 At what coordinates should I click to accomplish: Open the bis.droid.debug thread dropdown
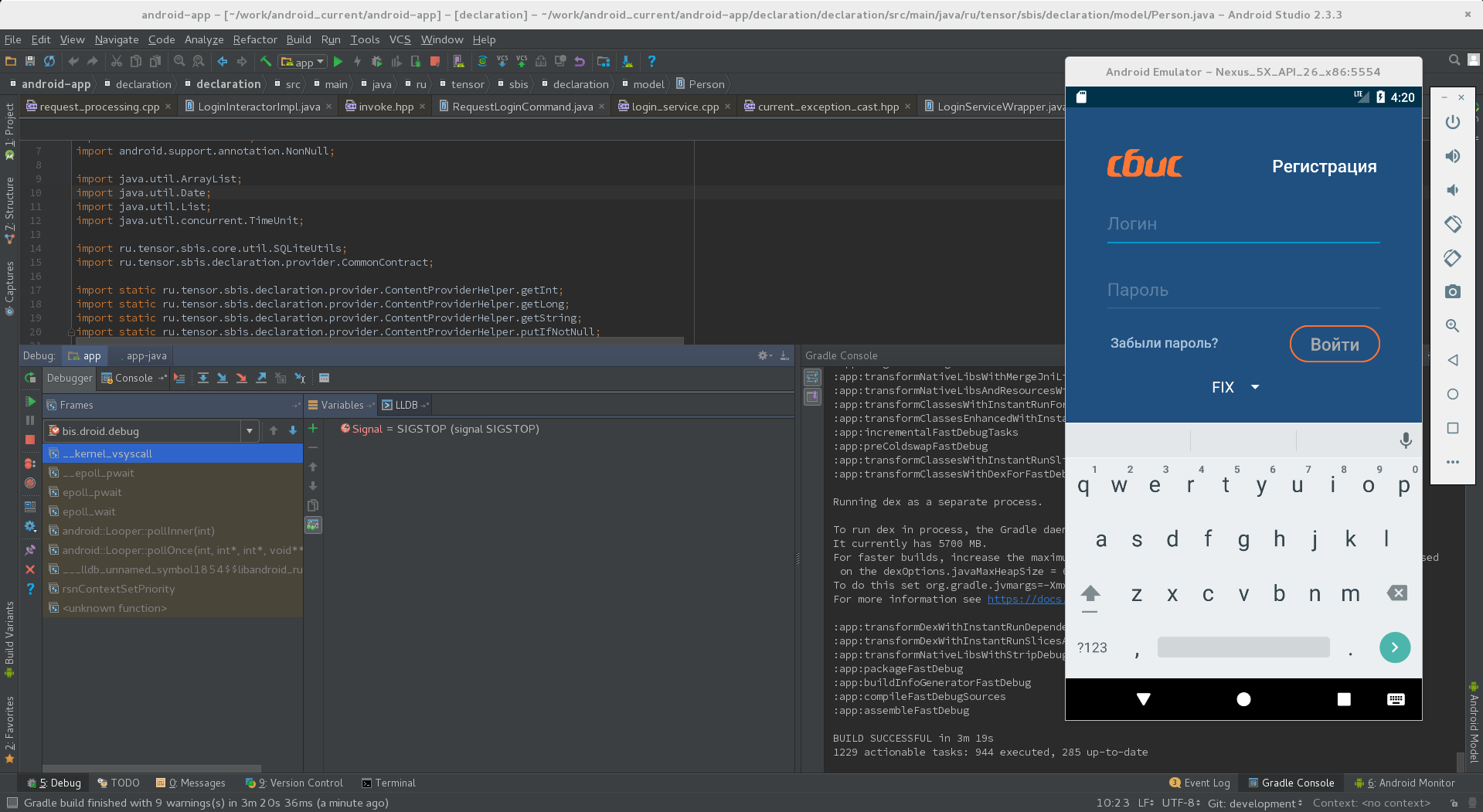point(249,430)
